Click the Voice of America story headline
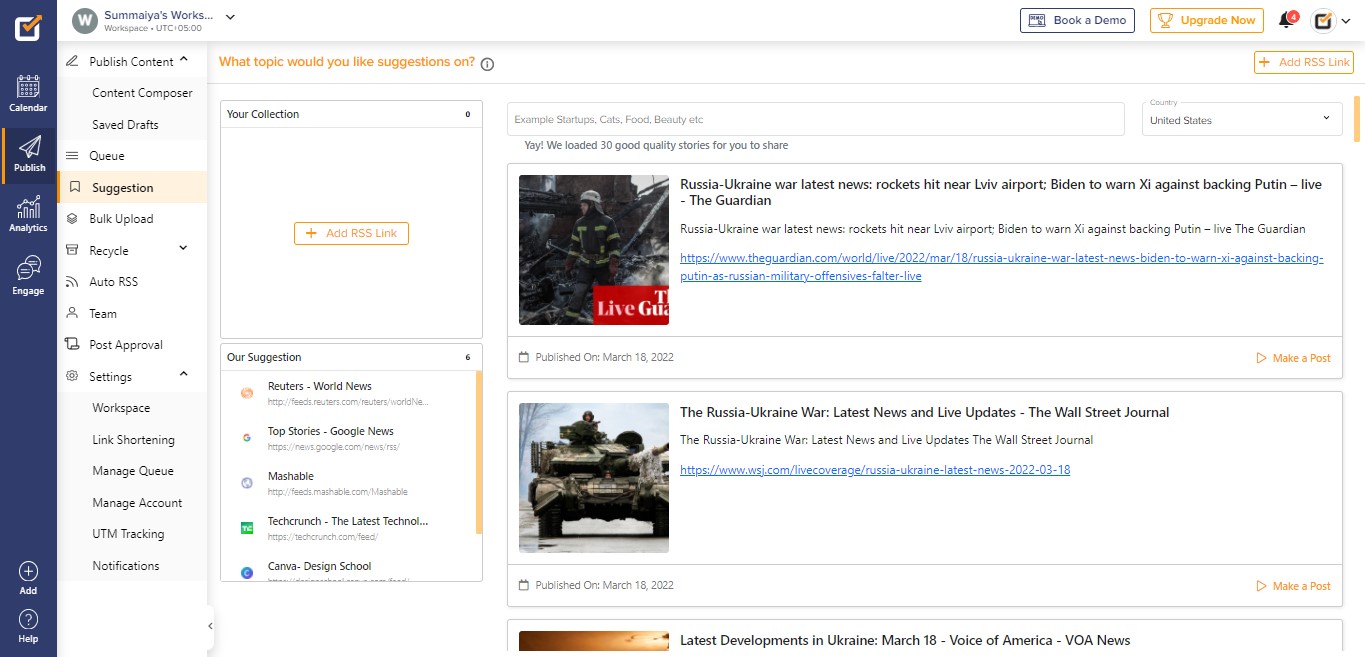Screen dimensions: 1365x657 (905, 640)
